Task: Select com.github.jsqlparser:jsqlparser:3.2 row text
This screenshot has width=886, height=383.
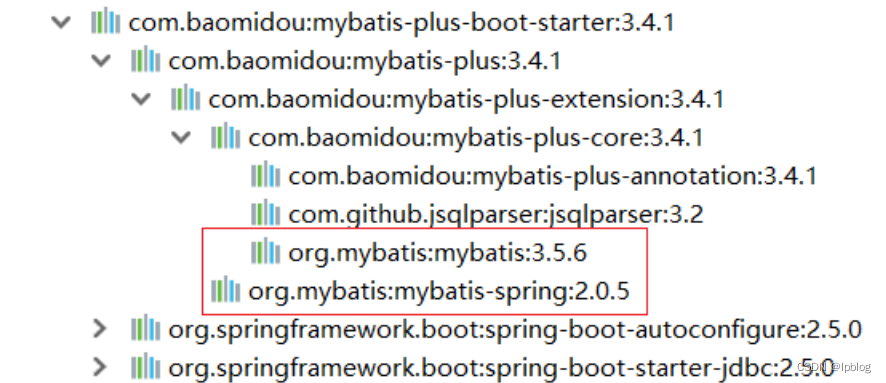Action: point(496,215)
